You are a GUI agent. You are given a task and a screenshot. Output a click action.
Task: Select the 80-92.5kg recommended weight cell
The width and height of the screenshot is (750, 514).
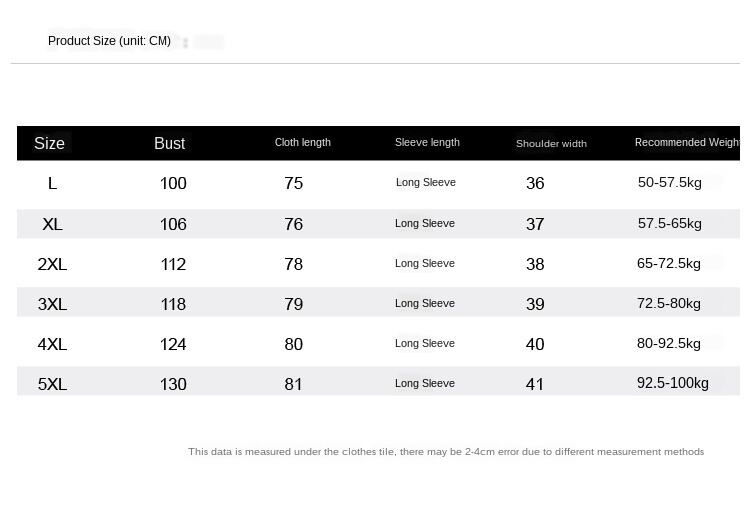coord(669,343)
